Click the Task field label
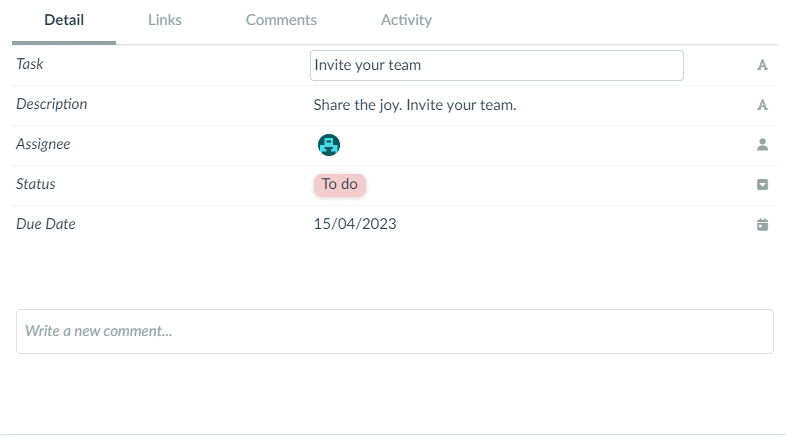This screenshot has width=786, height=436. click(x=30, y=64)
